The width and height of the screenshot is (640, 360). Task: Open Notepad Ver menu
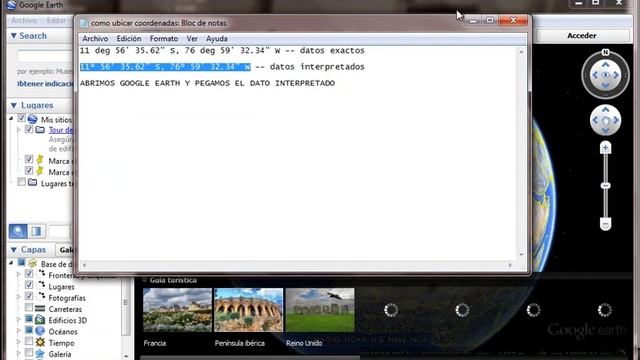click(192, 39)
